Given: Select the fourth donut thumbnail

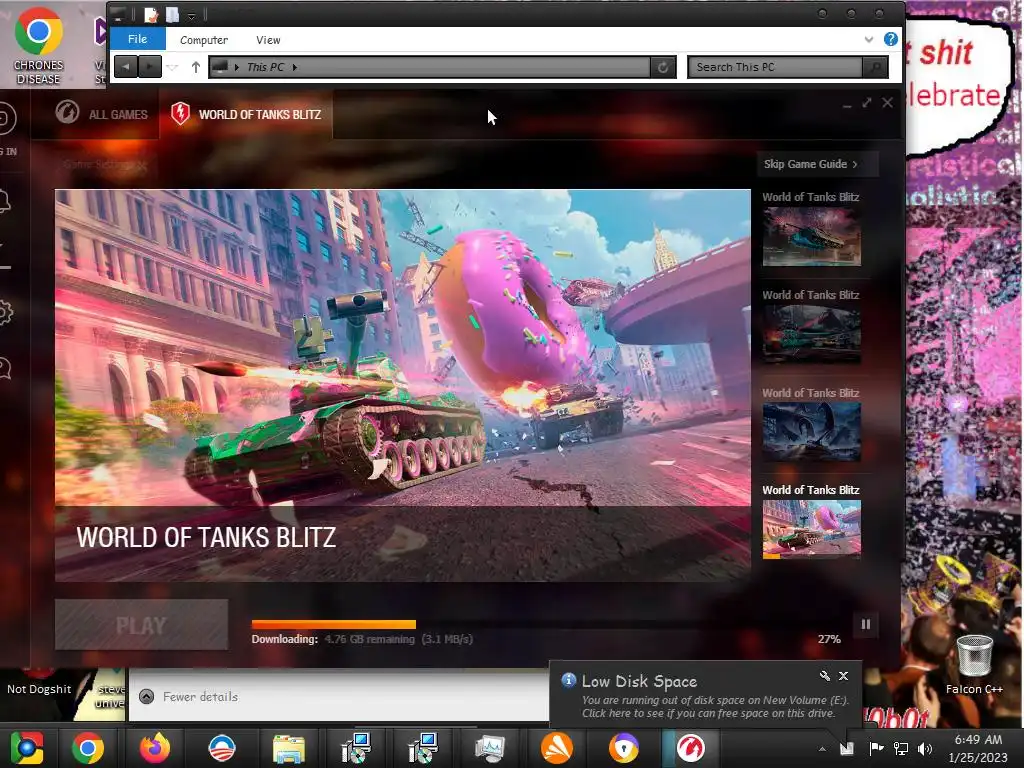Looking at the screenshot, I should click(x=811, y=529).
